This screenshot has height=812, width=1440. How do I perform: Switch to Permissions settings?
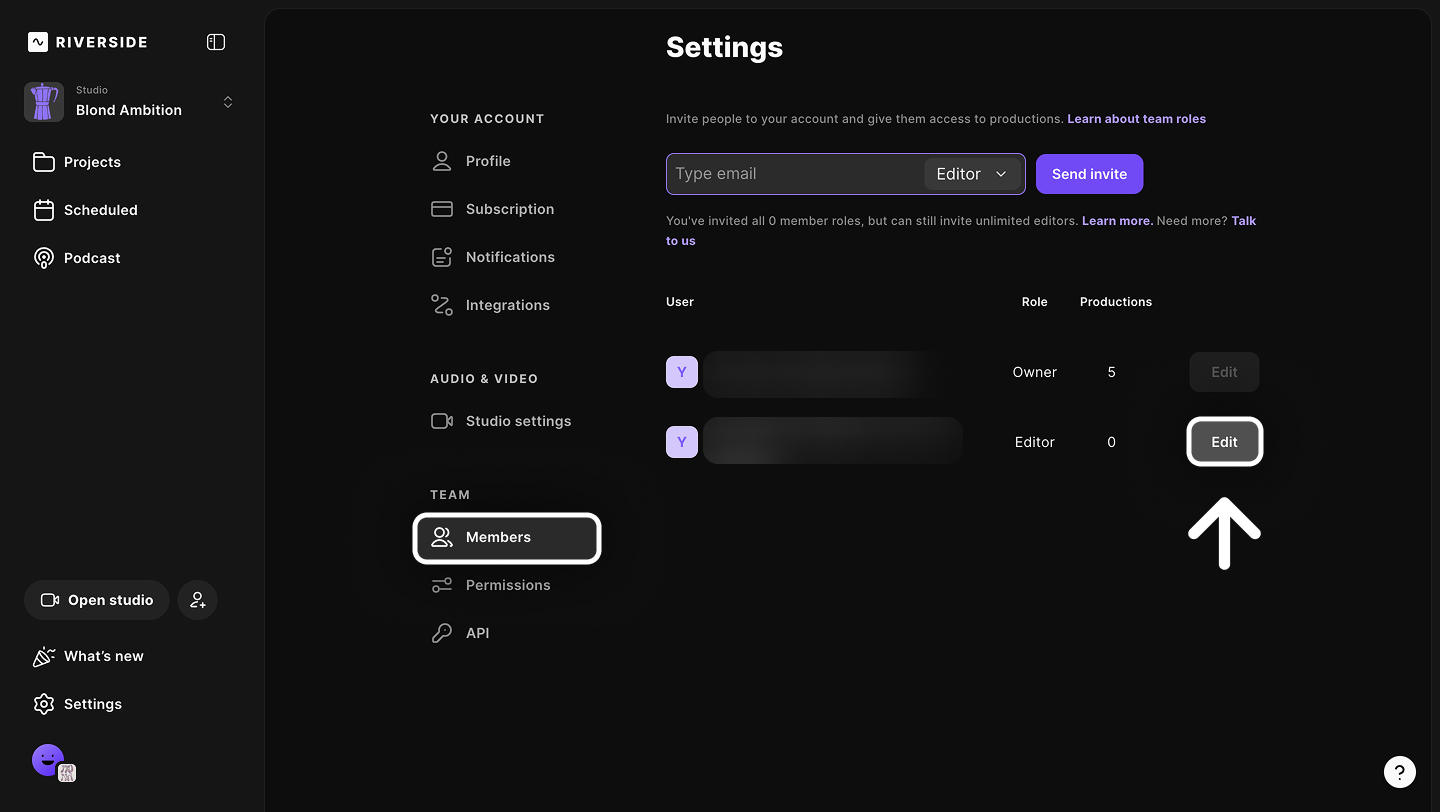507,585
